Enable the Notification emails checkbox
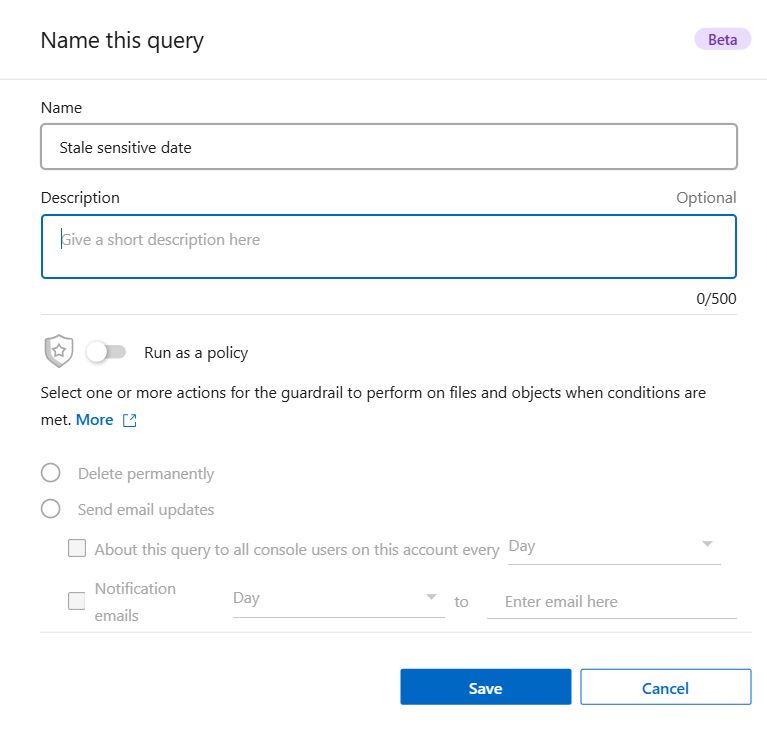The image size is (767, 749). click(x=77, y=601)
